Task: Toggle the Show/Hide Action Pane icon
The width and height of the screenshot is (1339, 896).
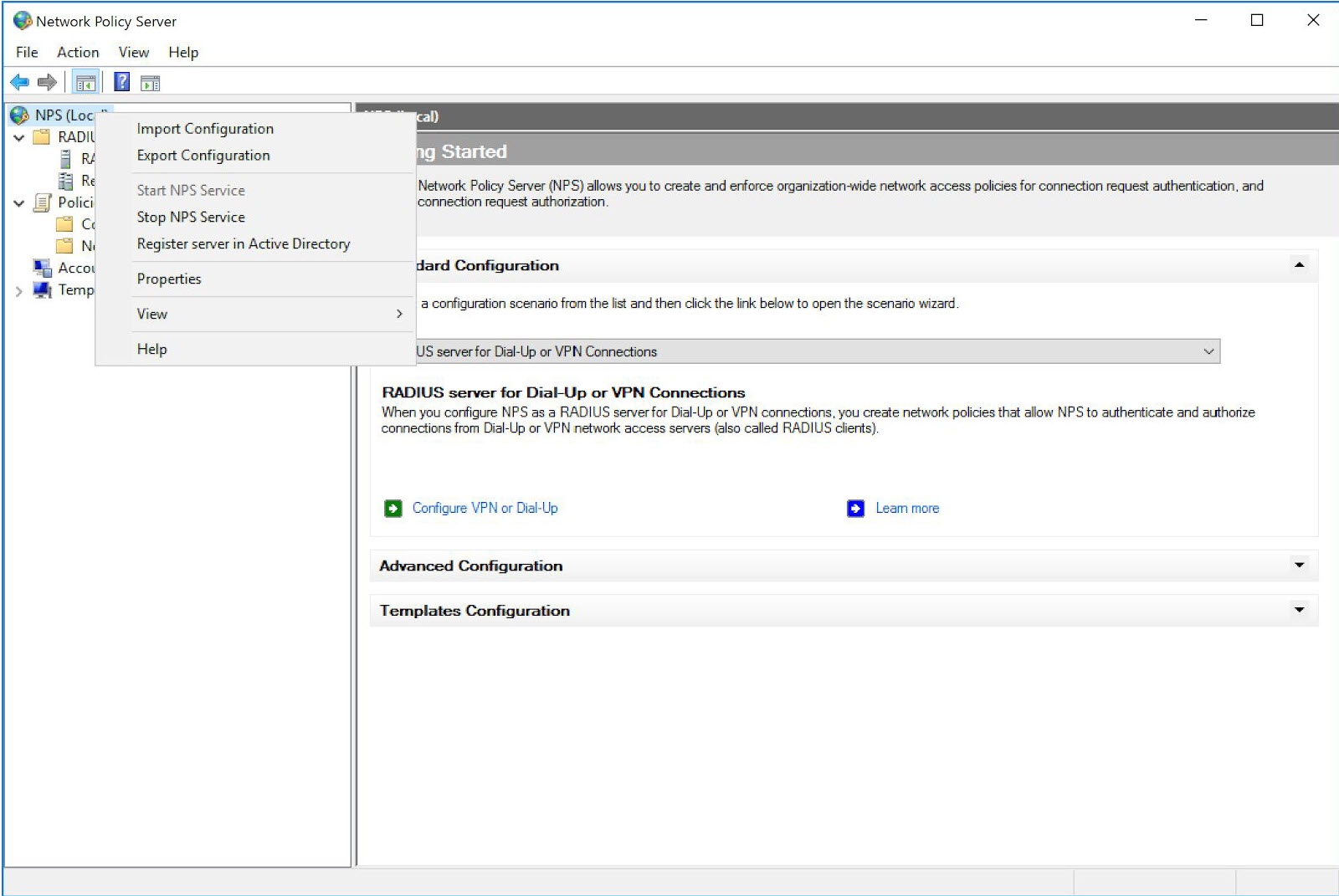Action: coord(150,83)
